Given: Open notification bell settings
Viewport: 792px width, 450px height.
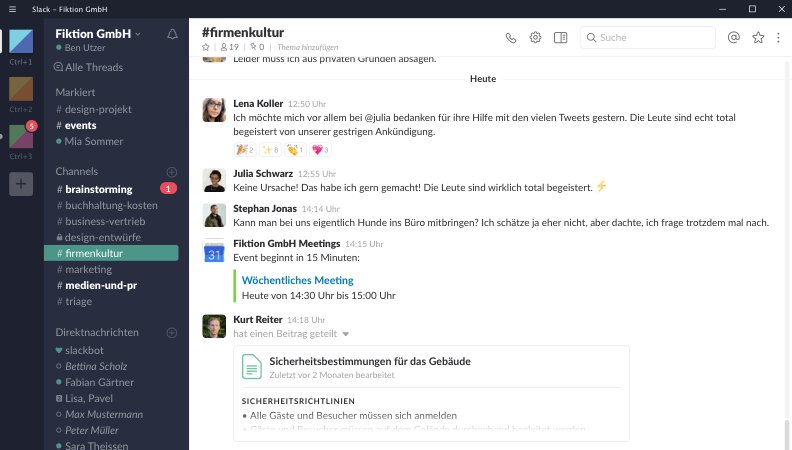Looking at the screenshot, I should pyautogui.click(x=172, y=34).
